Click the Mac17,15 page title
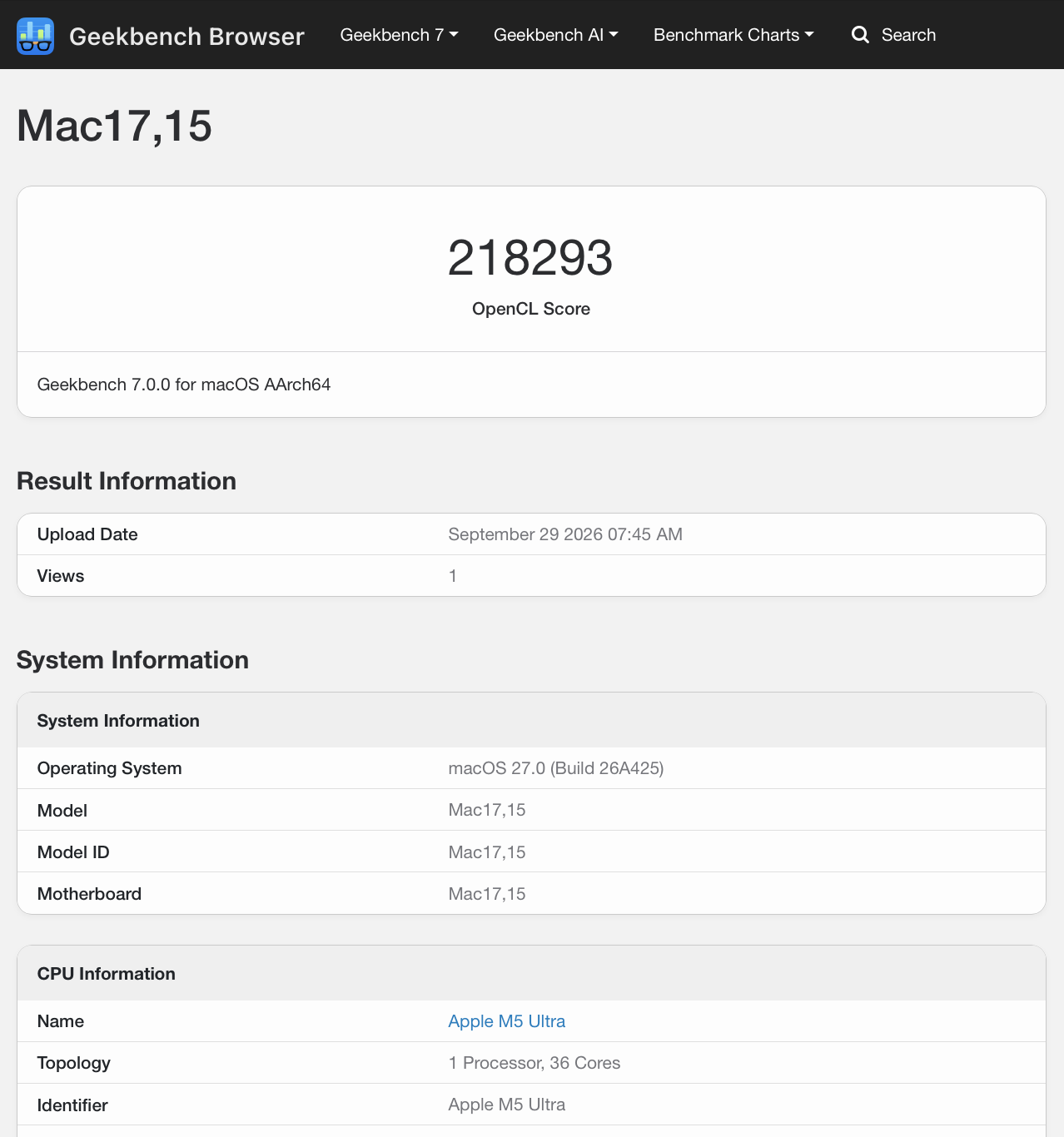1064x1137 pixels. click(x=114, y=127)
